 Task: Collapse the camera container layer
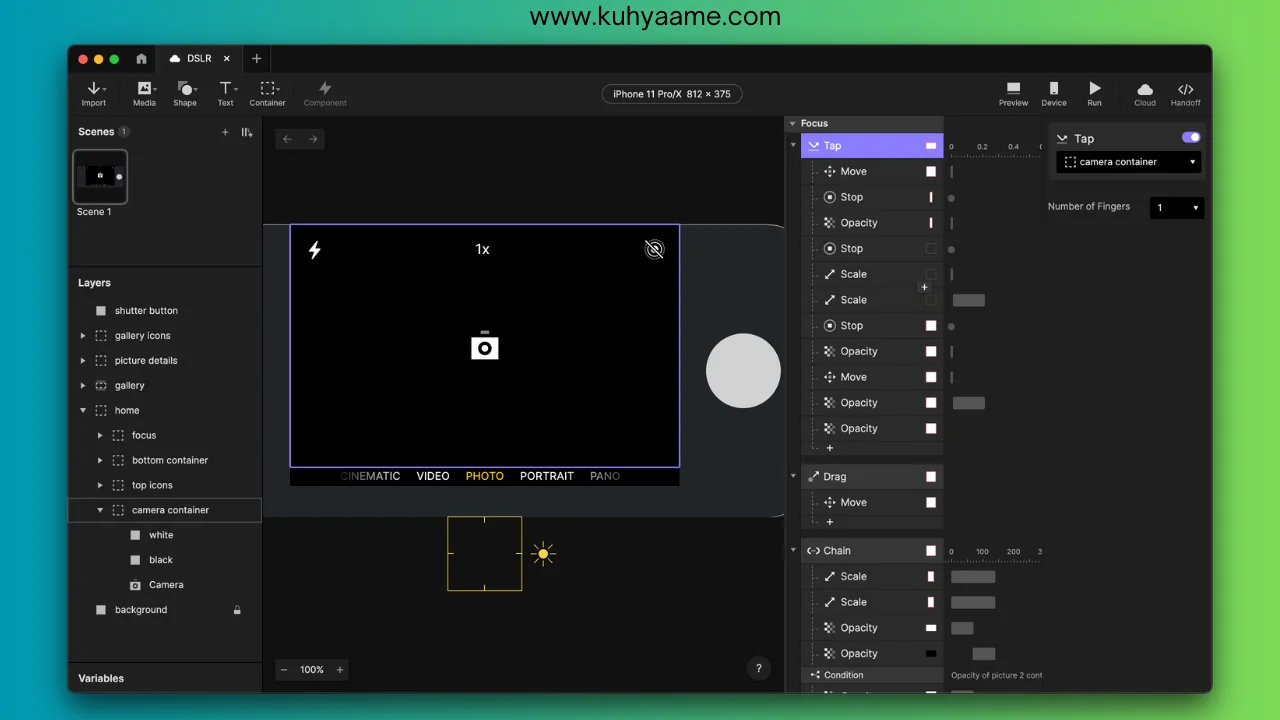click(x=100, y=511)
